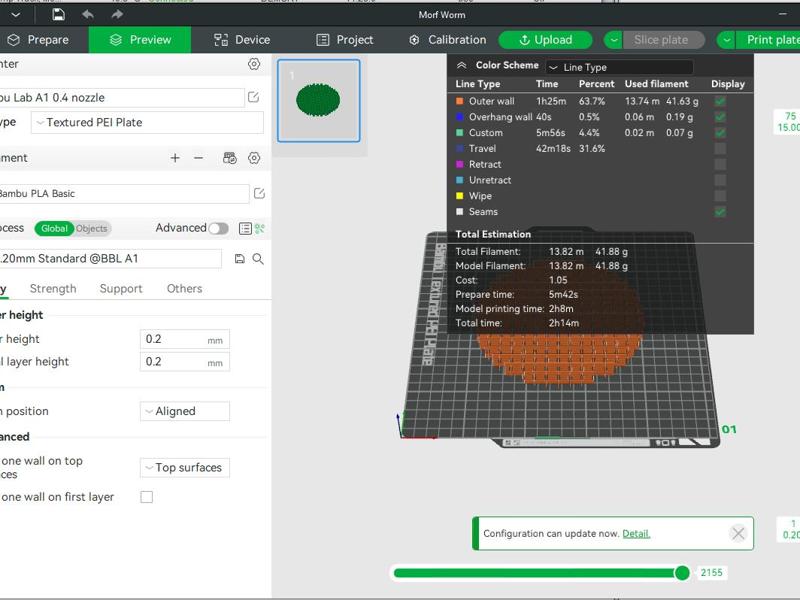800x600 pixels.
Task: Click the redo arrow icon
Action: 118,14
